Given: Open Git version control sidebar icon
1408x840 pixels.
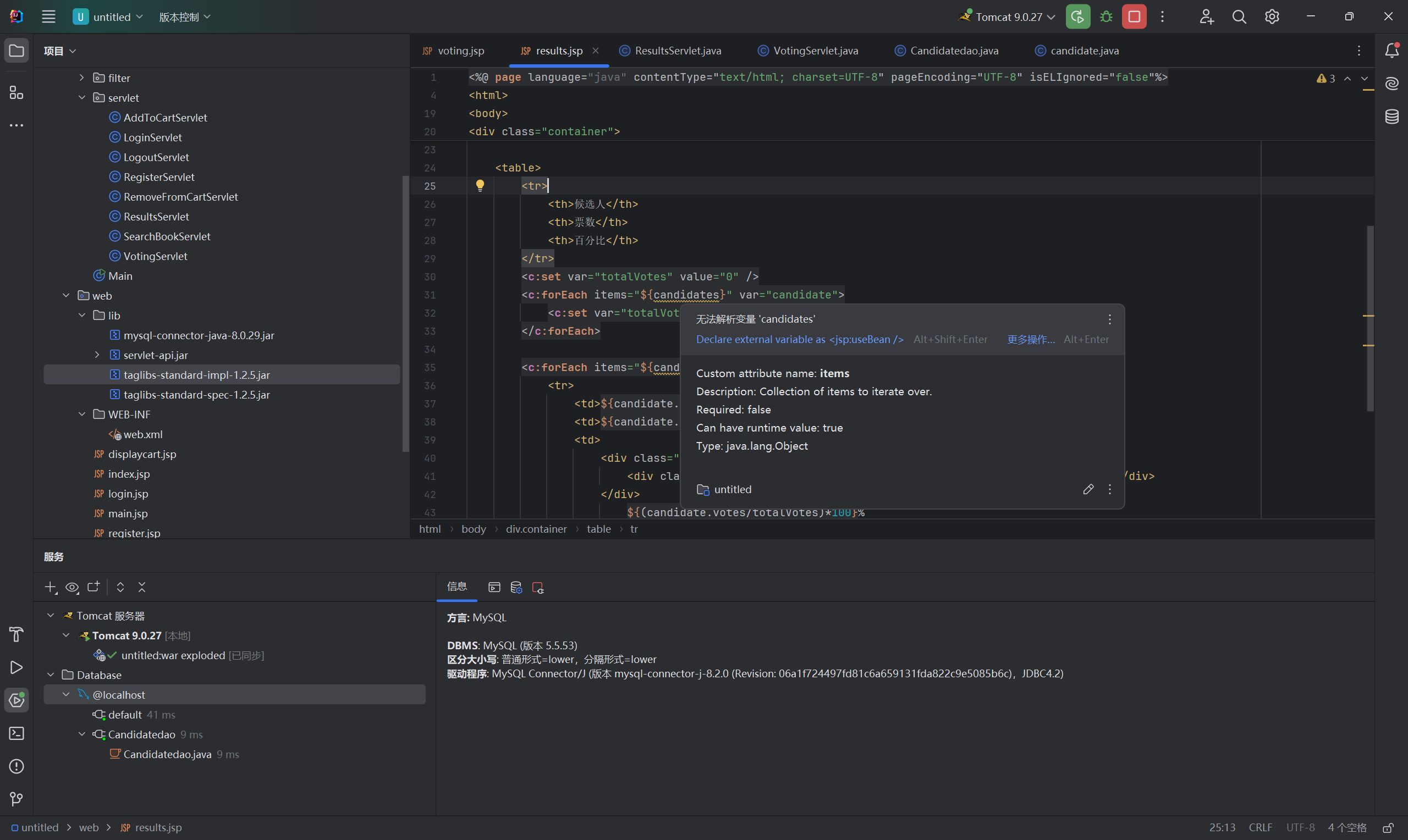Looking at the screenshot, I should (x=16, y=799).
